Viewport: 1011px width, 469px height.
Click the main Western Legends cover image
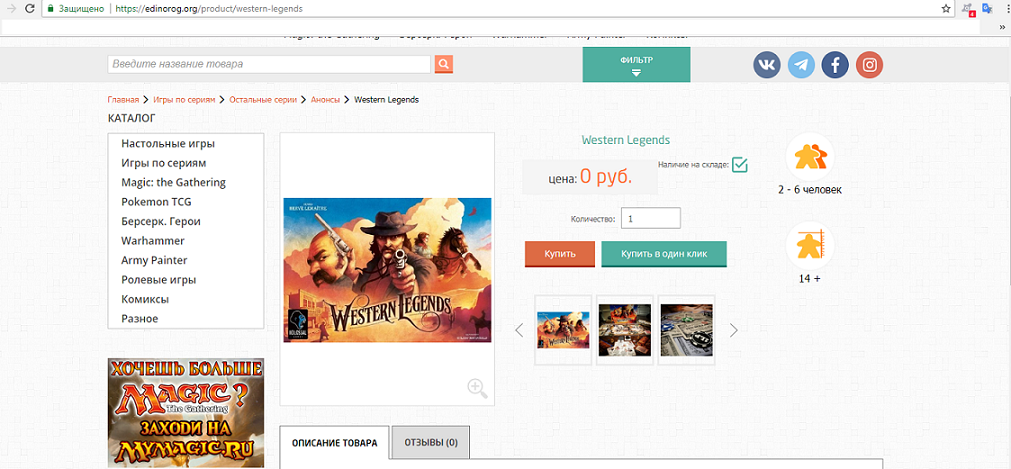[388, 270]
